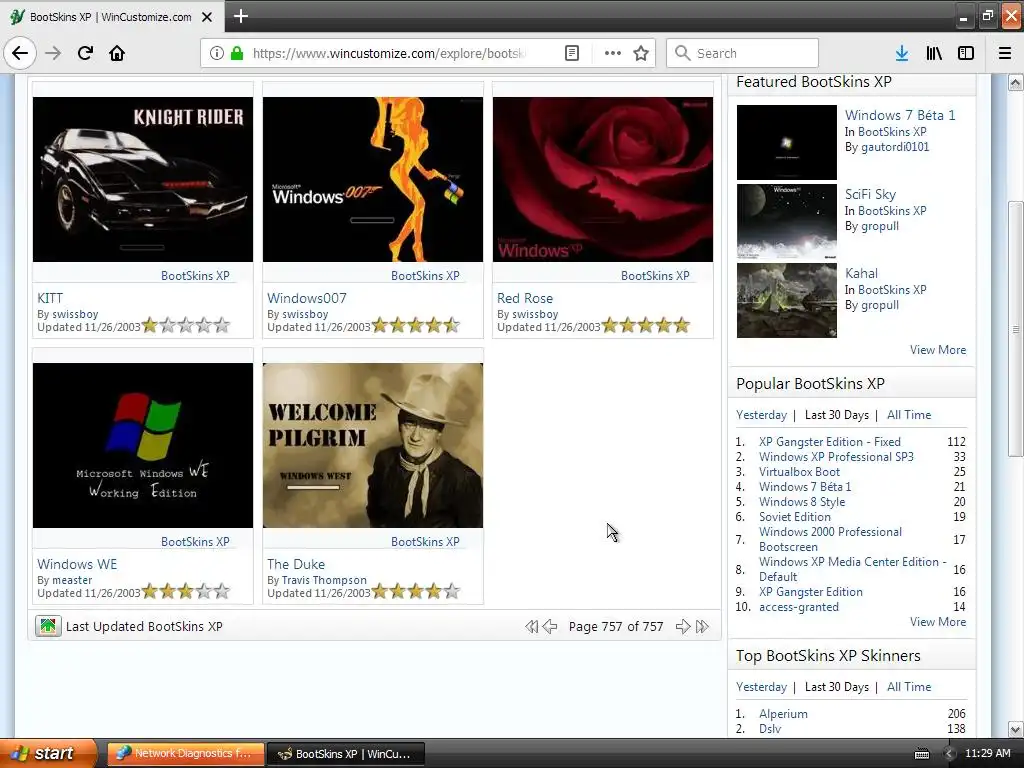Click the Windows WE star rating
This screenshot has width=1024, height=768.
coord(186,591)
